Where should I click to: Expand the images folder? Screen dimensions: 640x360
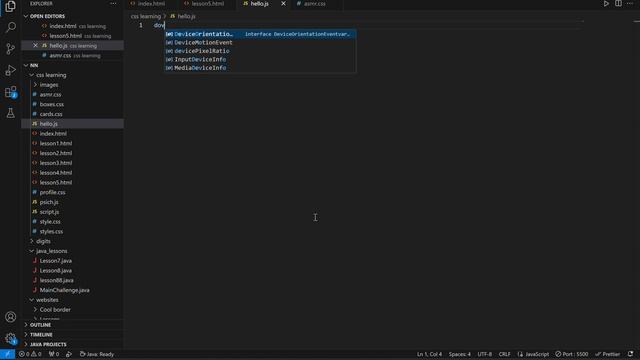coord(49,84)
